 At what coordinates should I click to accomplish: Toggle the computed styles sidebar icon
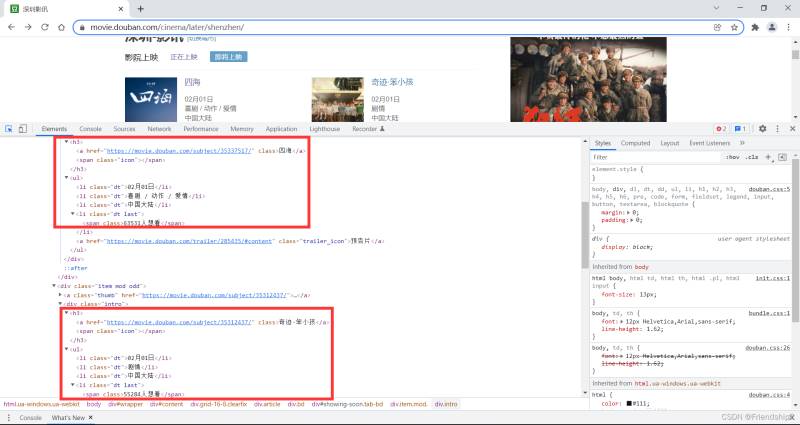coord(783,158)
